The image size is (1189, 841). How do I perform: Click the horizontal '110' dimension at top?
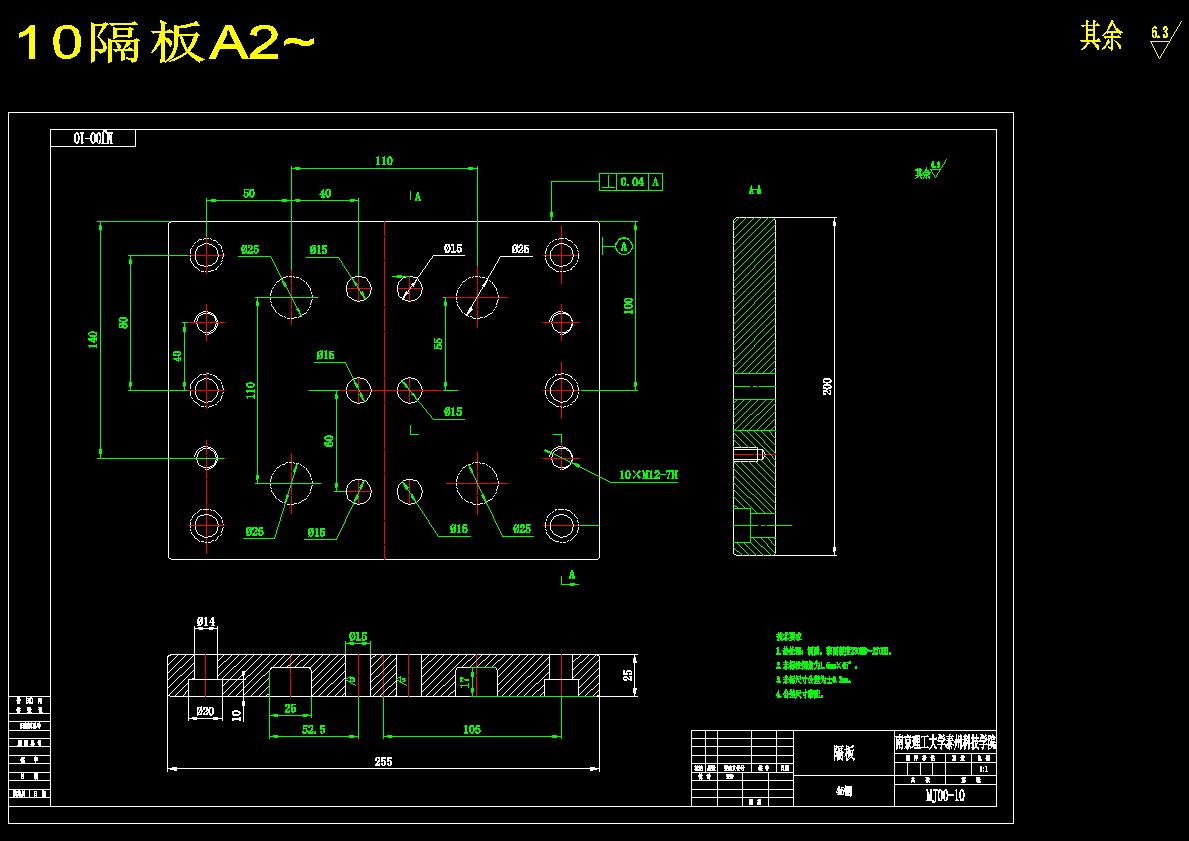point(384,161)
